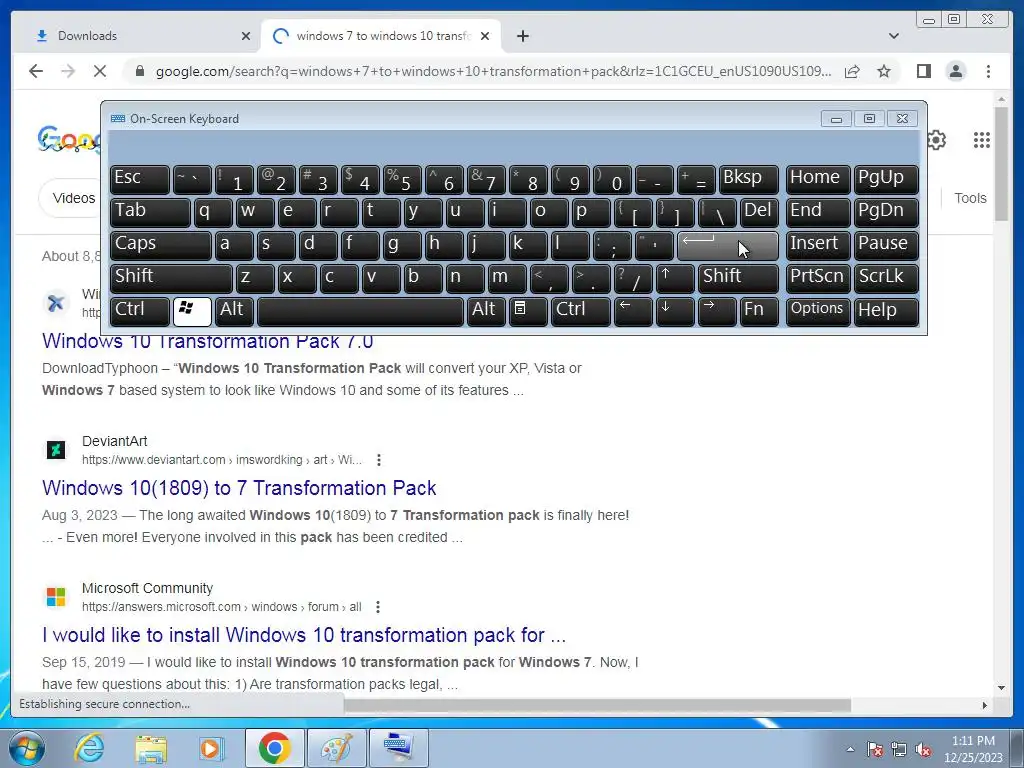This screenshot has height=768, width=1024.
Task: Open Windows Explorer from the taskbar
Action: click(x=151, y=748)
